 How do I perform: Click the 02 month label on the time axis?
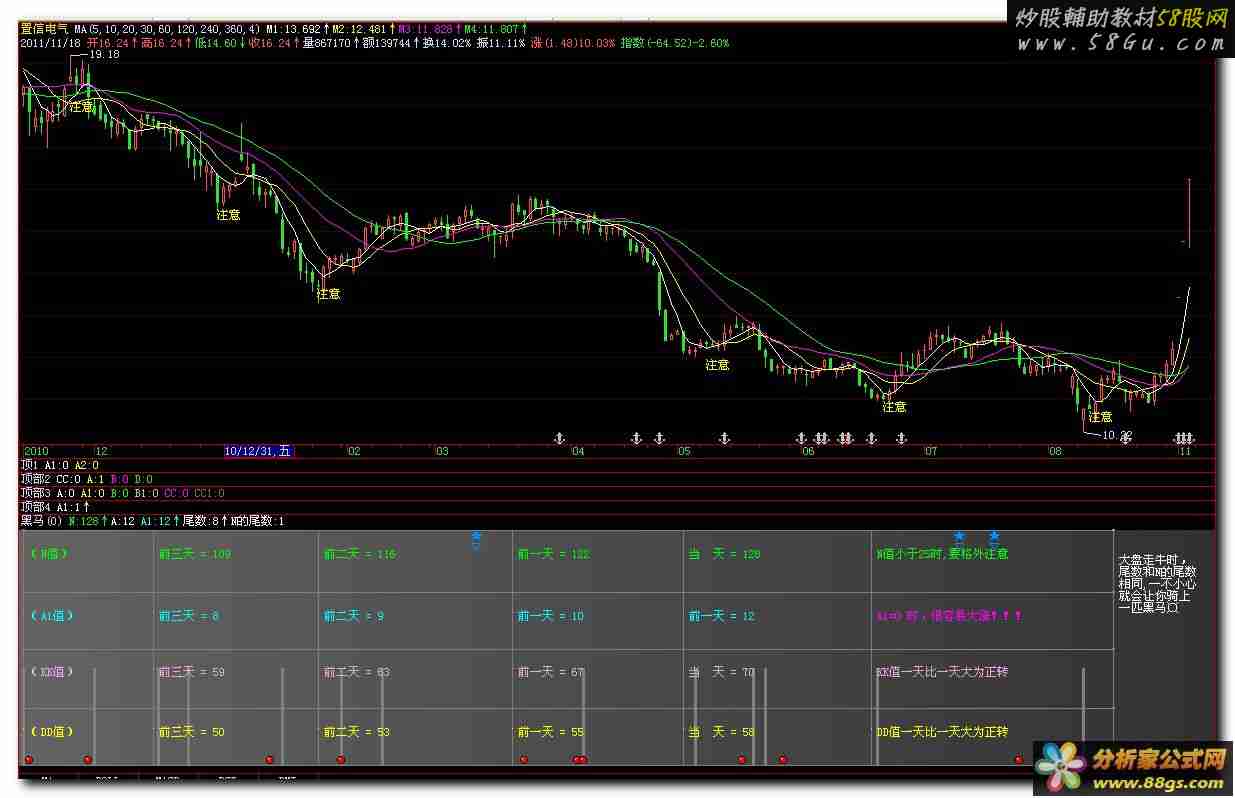pos(354,451)
